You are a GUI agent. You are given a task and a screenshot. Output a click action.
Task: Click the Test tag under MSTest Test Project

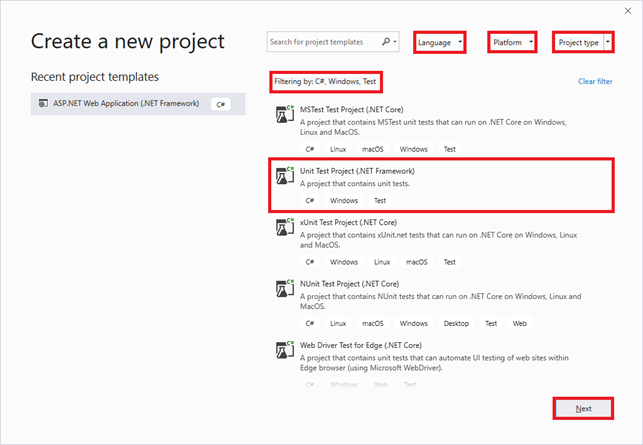coord(449,149)
